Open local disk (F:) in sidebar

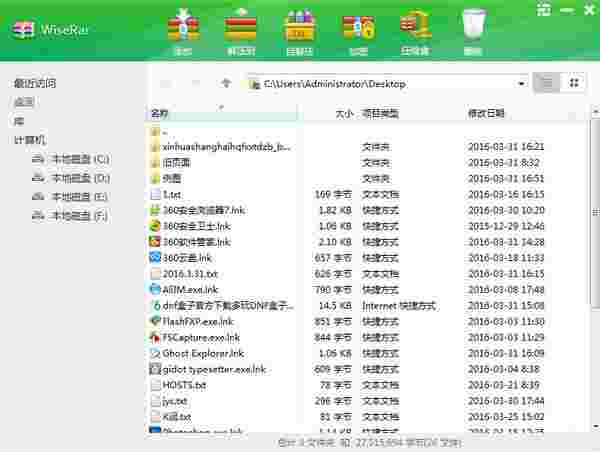pyautogui.click(x=70, y=216)
